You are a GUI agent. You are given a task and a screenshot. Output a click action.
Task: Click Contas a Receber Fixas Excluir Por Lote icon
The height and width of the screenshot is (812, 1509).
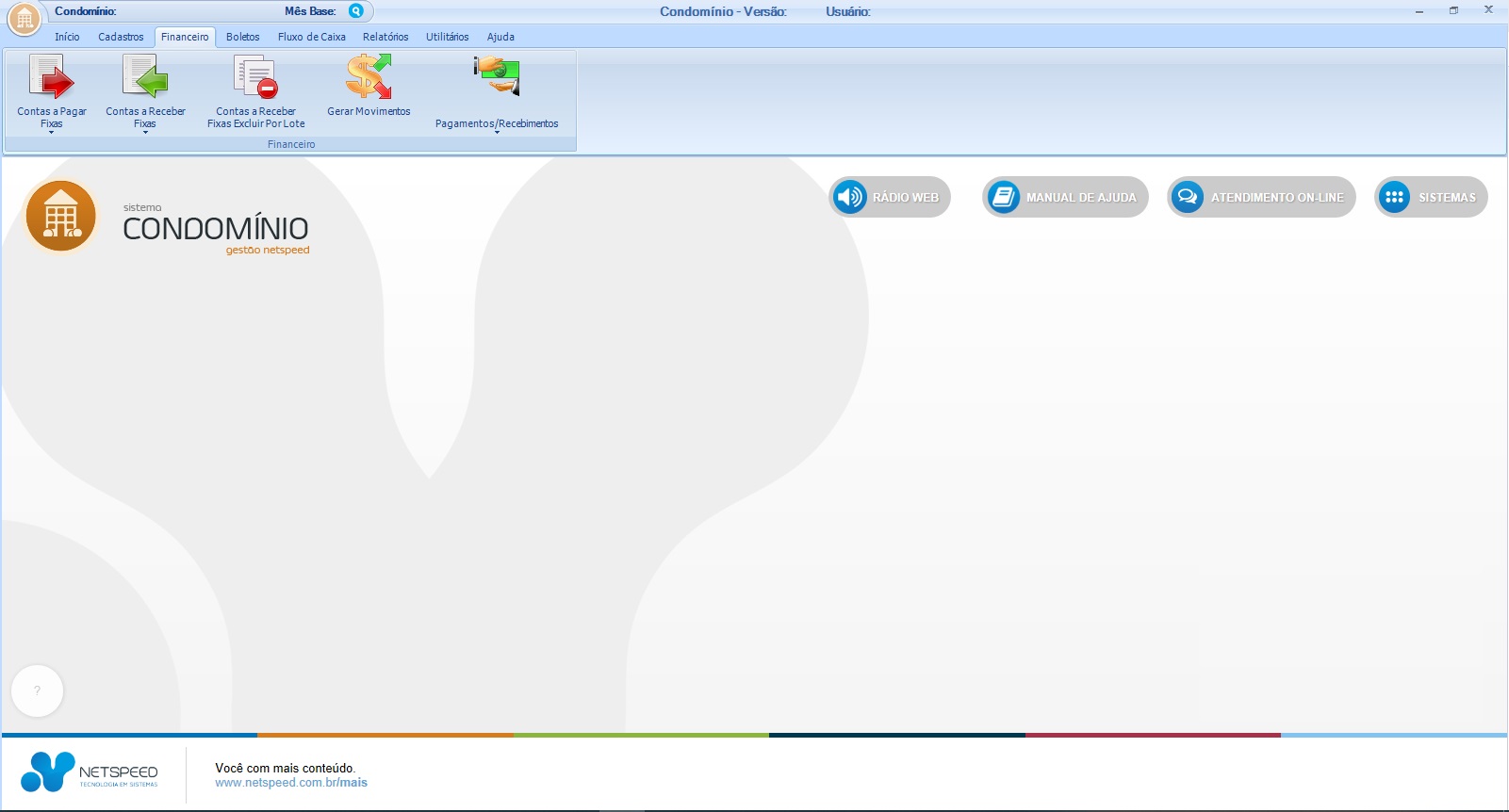click(255, 76)
